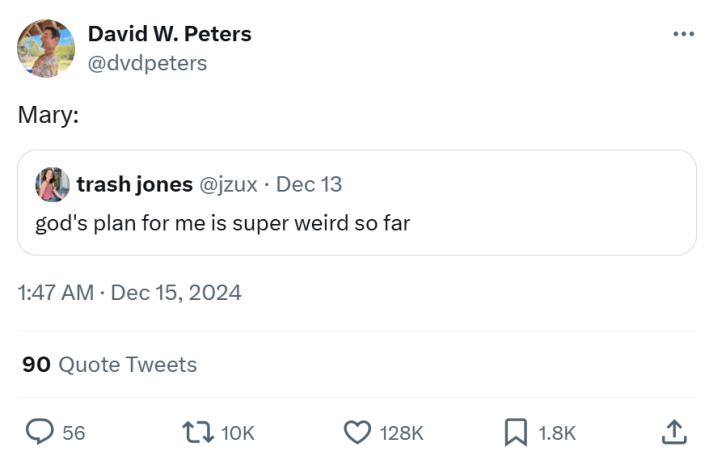Screen dimensions: 709x456
Task: Open the more options ellipsis menu
Action: pos(683,33)
